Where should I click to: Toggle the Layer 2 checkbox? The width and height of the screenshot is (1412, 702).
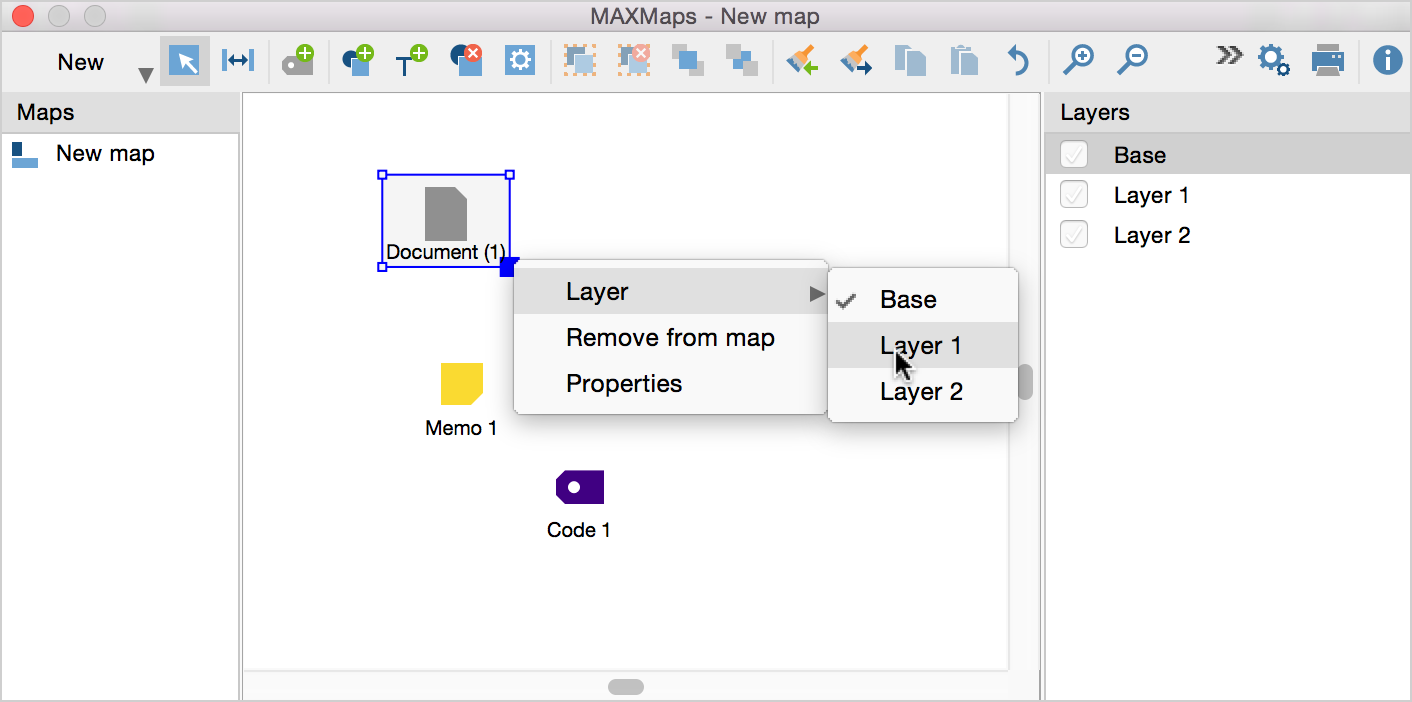click(x=1074, y=235)
